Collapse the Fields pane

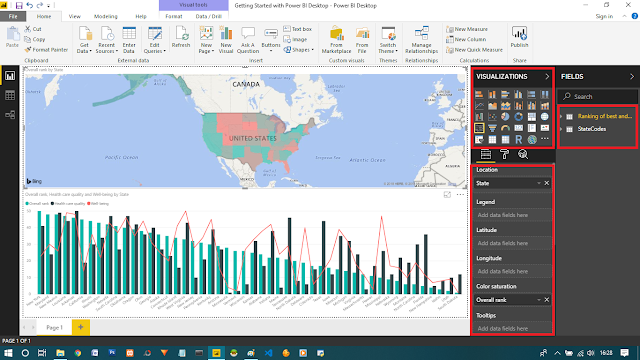632,77
